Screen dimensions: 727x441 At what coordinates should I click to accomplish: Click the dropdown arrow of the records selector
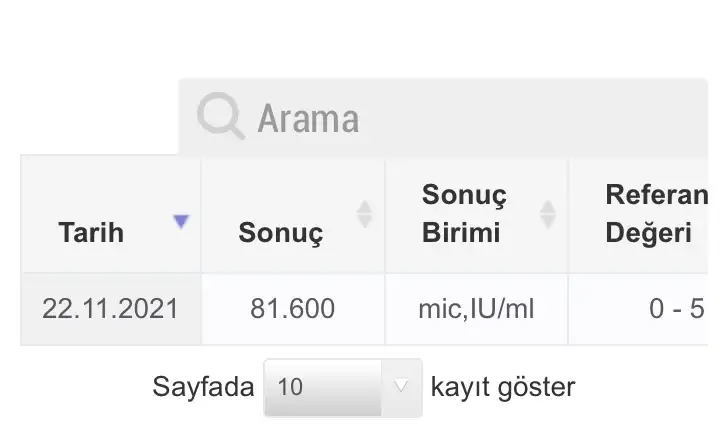401,386
